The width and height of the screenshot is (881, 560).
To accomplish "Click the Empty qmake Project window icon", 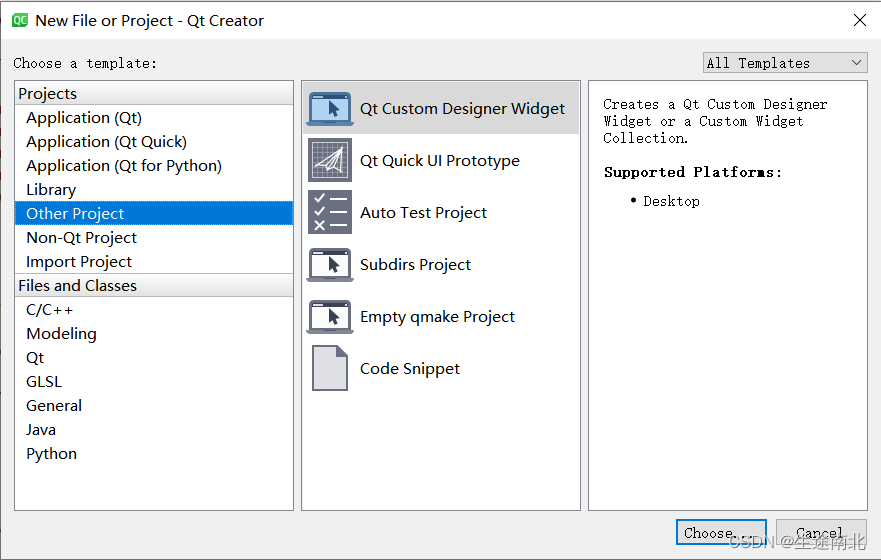I will coord(330,316).
